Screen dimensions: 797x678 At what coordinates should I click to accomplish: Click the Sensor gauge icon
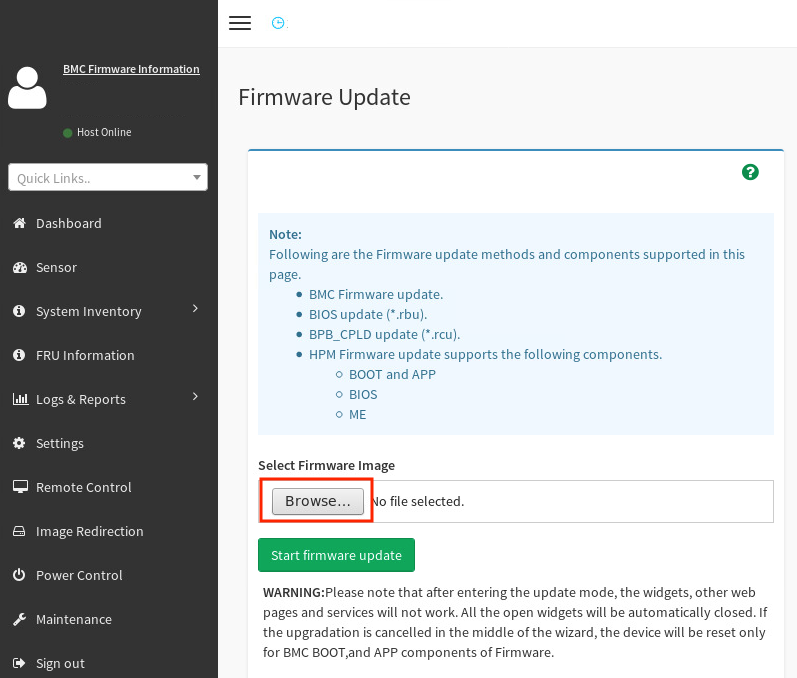click(19, 267)
